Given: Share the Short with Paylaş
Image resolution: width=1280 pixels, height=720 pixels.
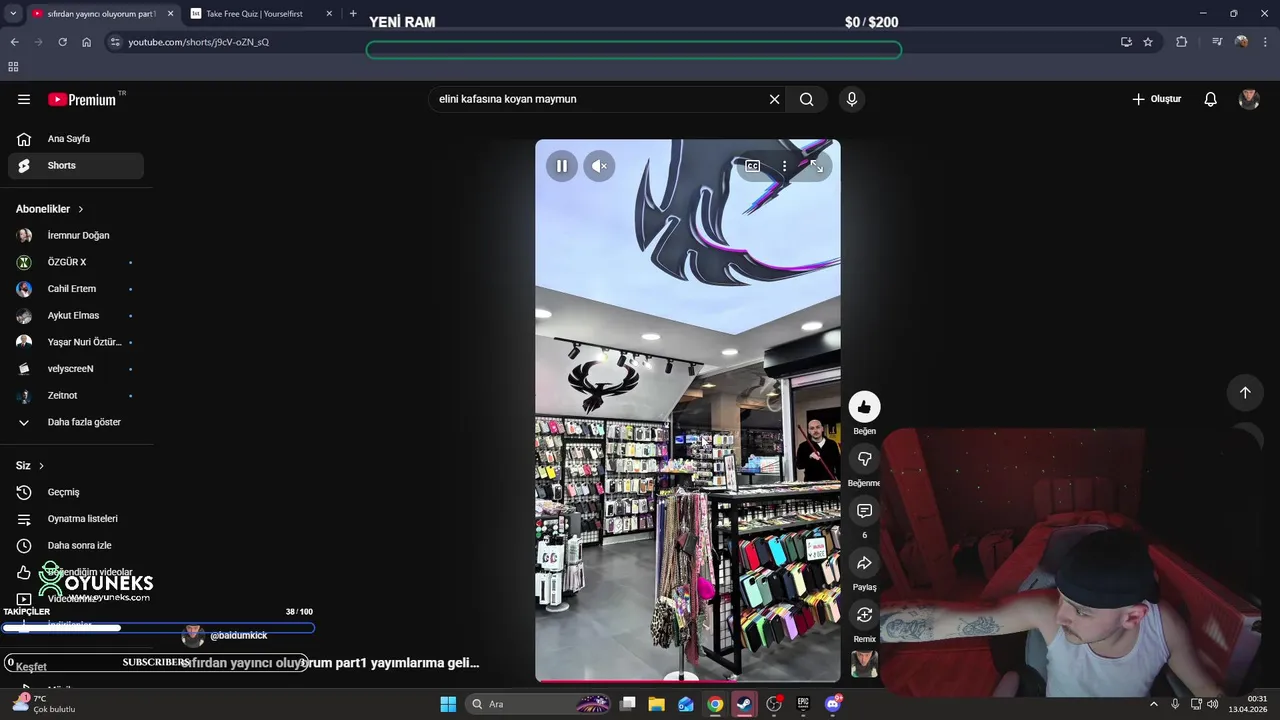Looking at the screenshot, I should [x=865, y=563].
